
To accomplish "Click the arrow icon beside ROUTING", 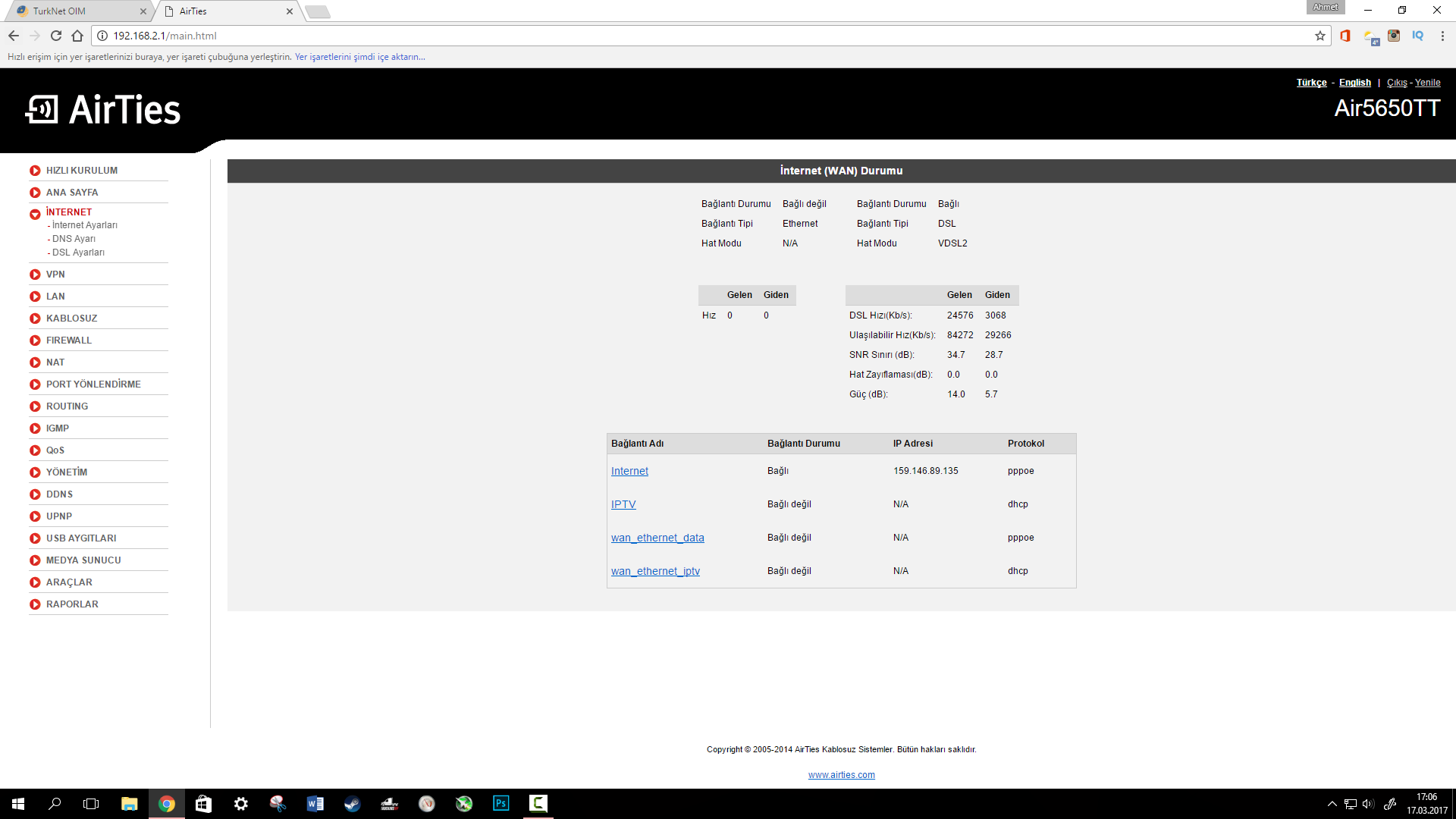I will 35,406.
